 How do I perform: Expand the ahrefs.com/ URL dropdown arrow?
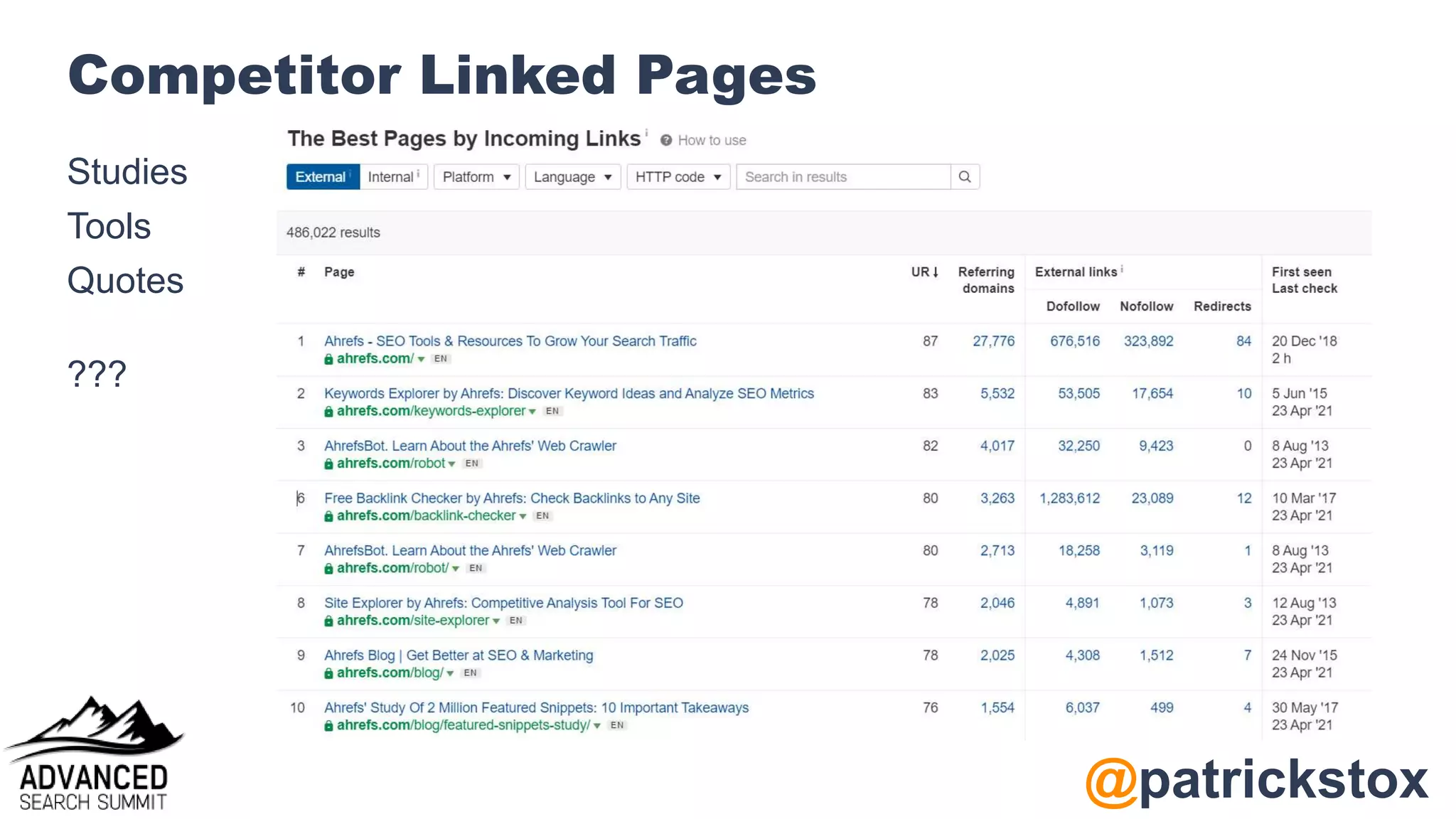[421, 360]
